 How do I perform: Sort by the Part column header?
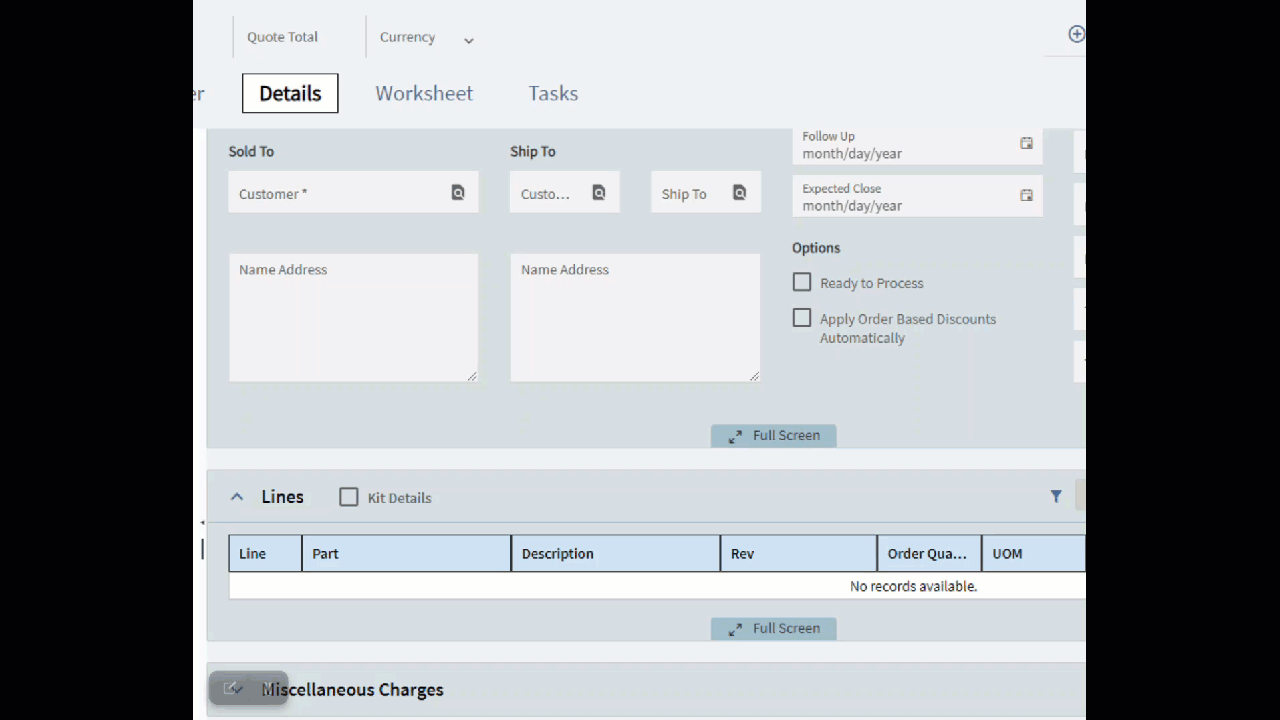406,553
